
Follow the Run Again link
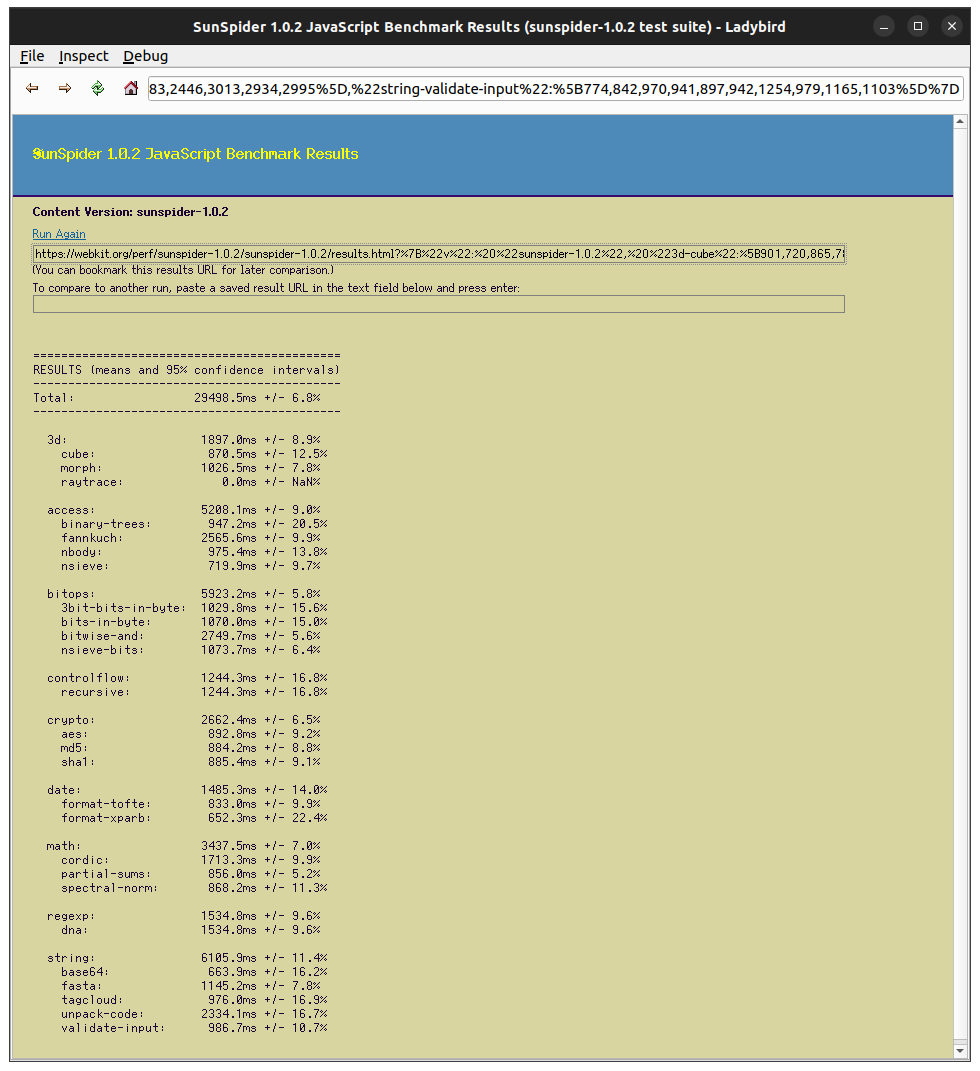pyautogui.click(x=59, y=234)
